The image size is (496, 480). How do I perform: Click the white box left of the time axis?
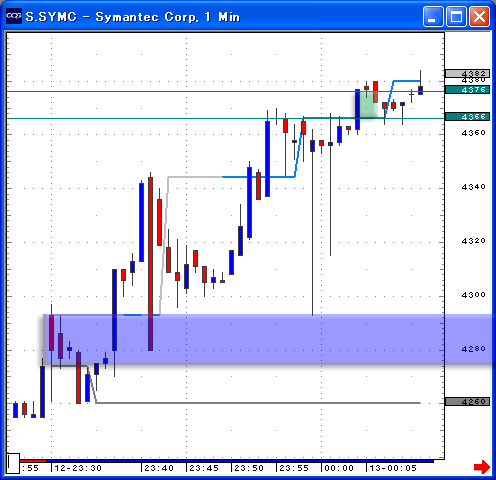tap(13, 463)
